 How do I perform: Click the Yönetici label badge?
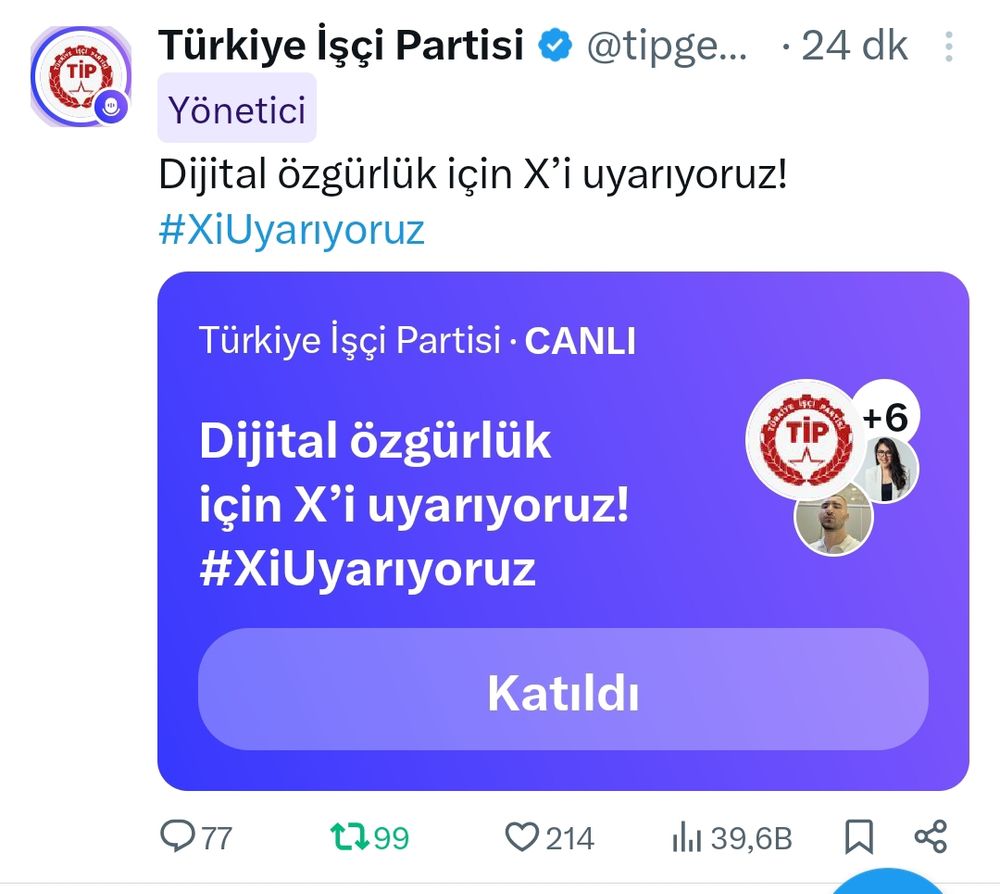coord(237,108)
